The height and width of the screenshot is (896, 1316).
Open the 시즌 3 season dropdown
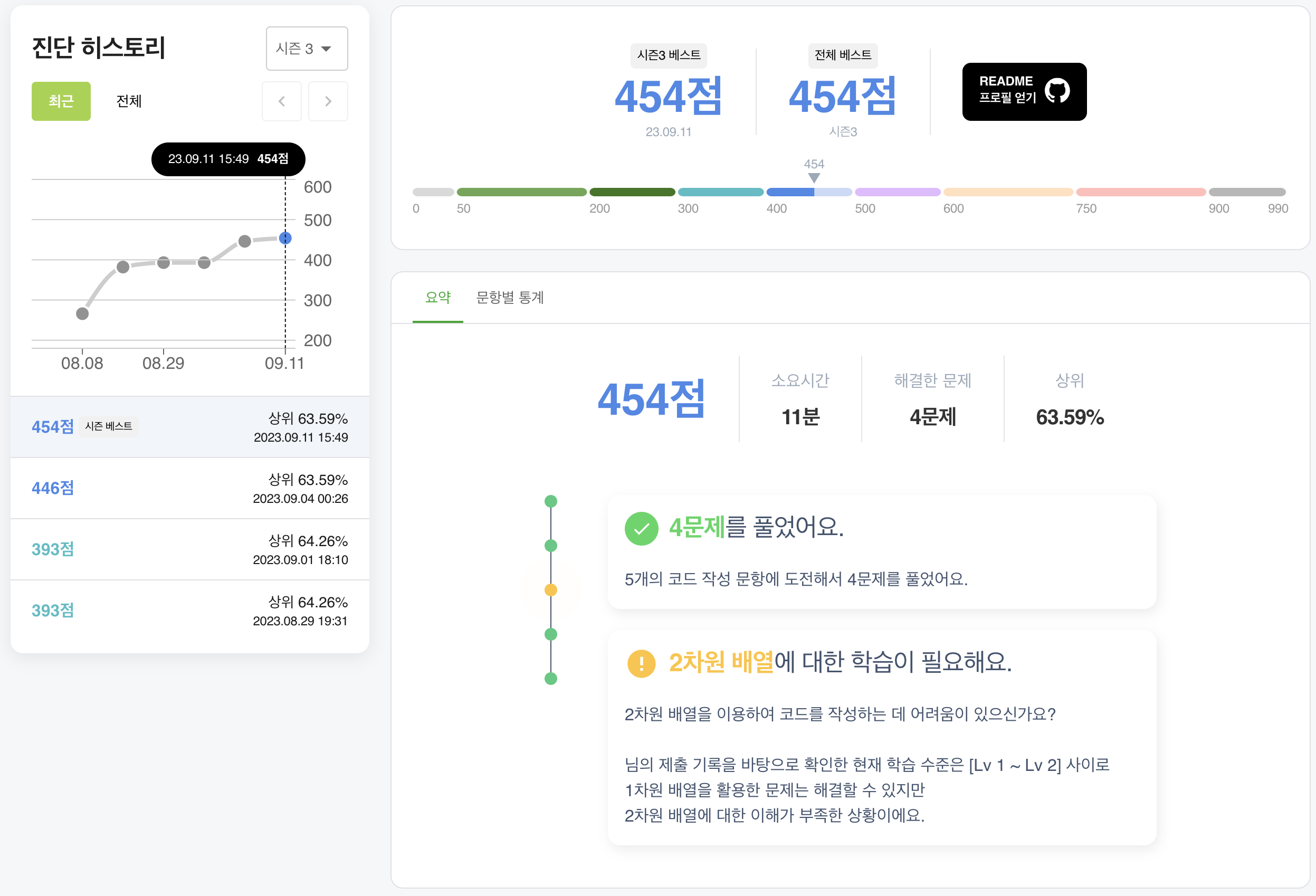point(307,49)
